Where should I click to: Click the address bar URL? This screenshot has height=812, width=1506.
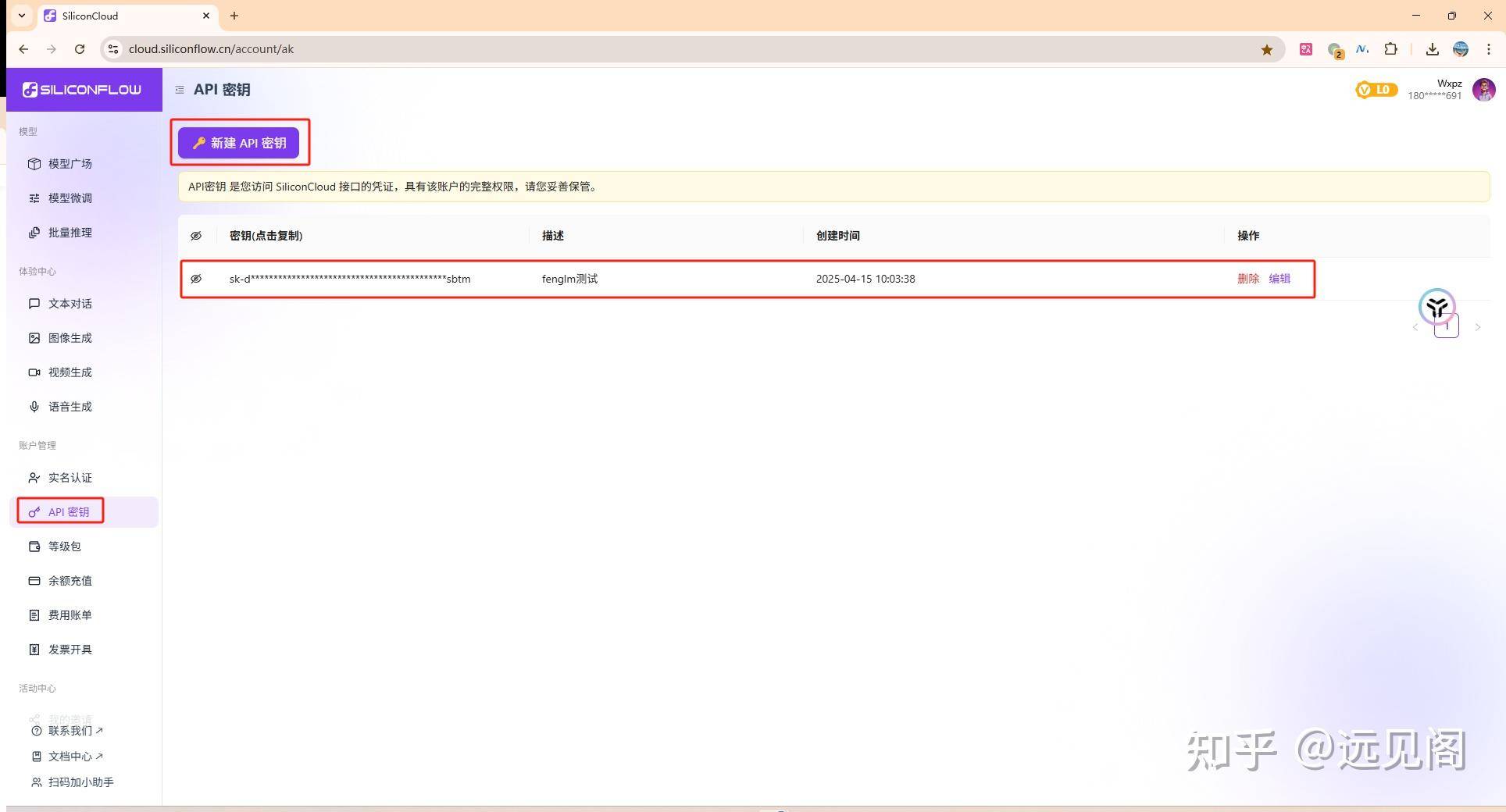pyautogui.click(x=211, y=49)
